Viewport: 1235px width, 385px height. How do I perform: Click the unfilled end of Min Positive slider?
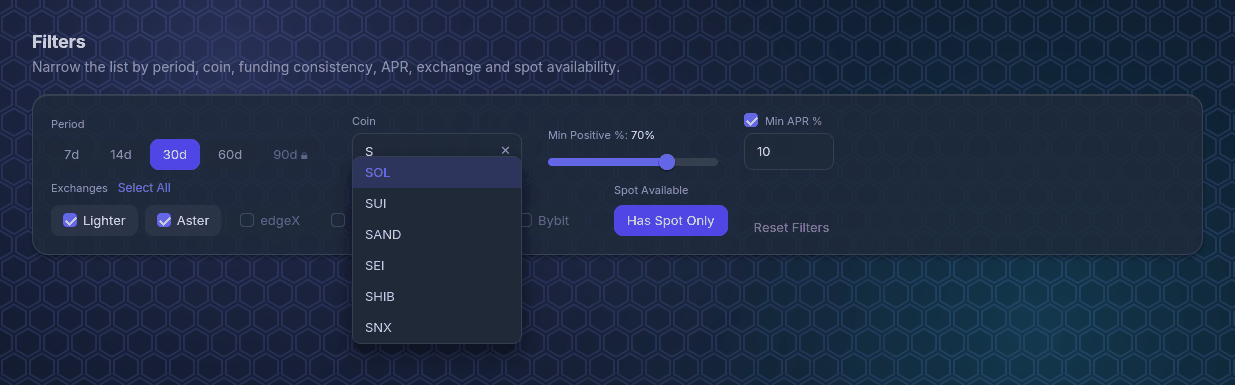point(697,162)
